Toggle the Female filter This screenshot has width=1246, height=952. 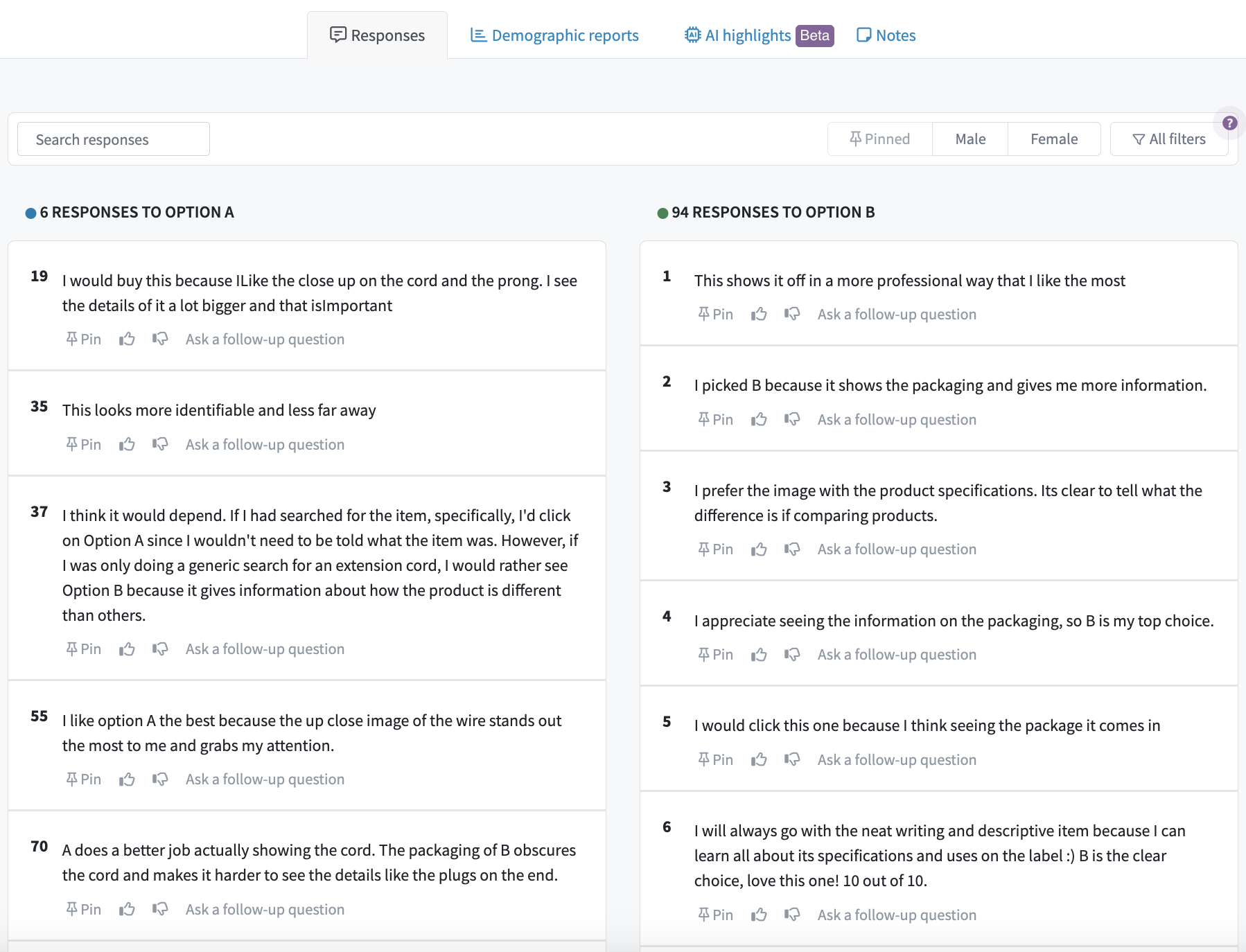(x=1053, y=139)
